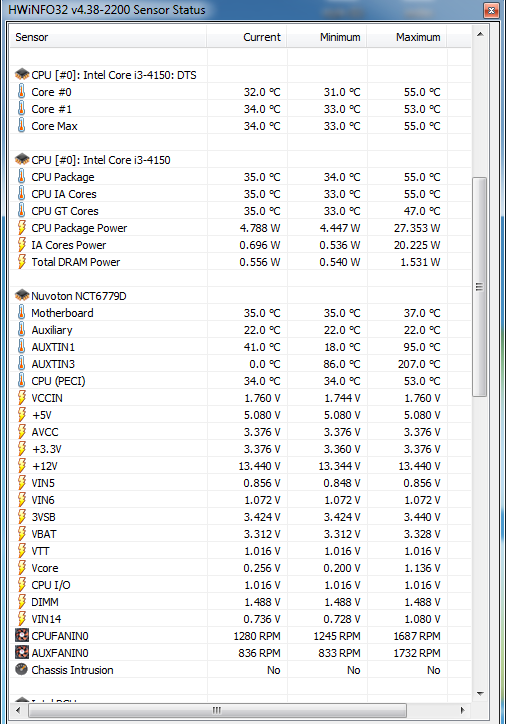The height and width of the screenshot is (724, 506).
Task: Select the CPU Package Power row label
Action: point(79,228)
